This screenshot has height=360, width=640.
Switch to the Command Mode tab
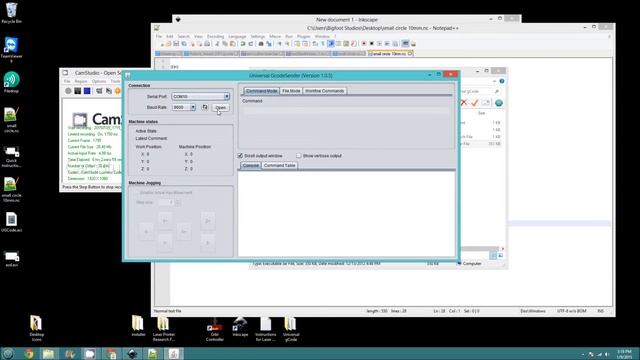tap(262, 91)
